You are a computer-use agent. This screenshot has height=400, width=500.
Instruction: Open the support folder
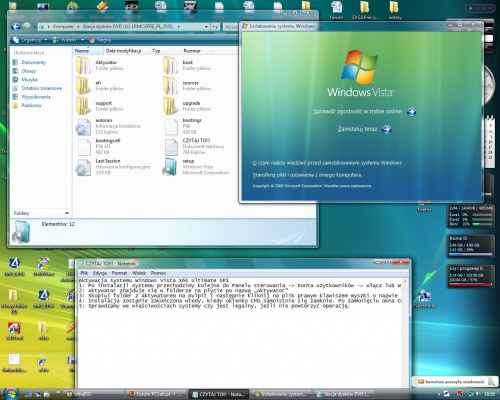100,106
